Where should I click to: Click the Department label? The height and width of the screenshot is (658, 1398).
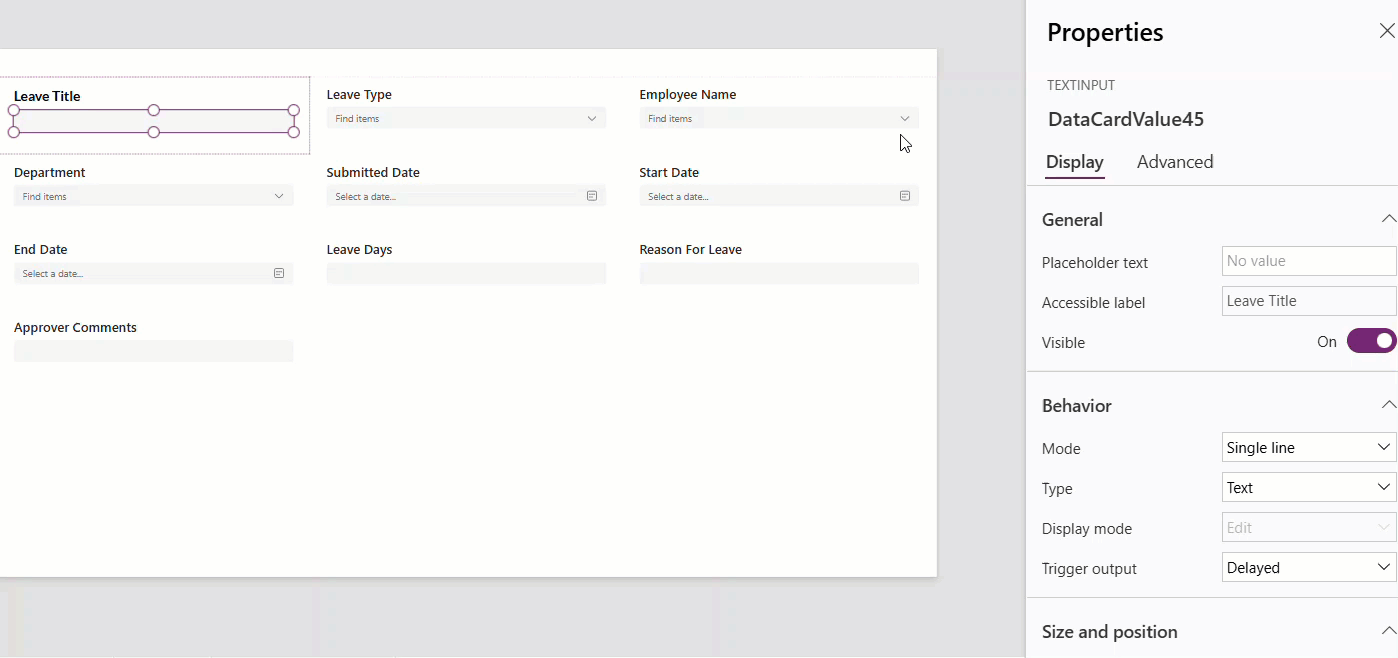tap(50, 173)
